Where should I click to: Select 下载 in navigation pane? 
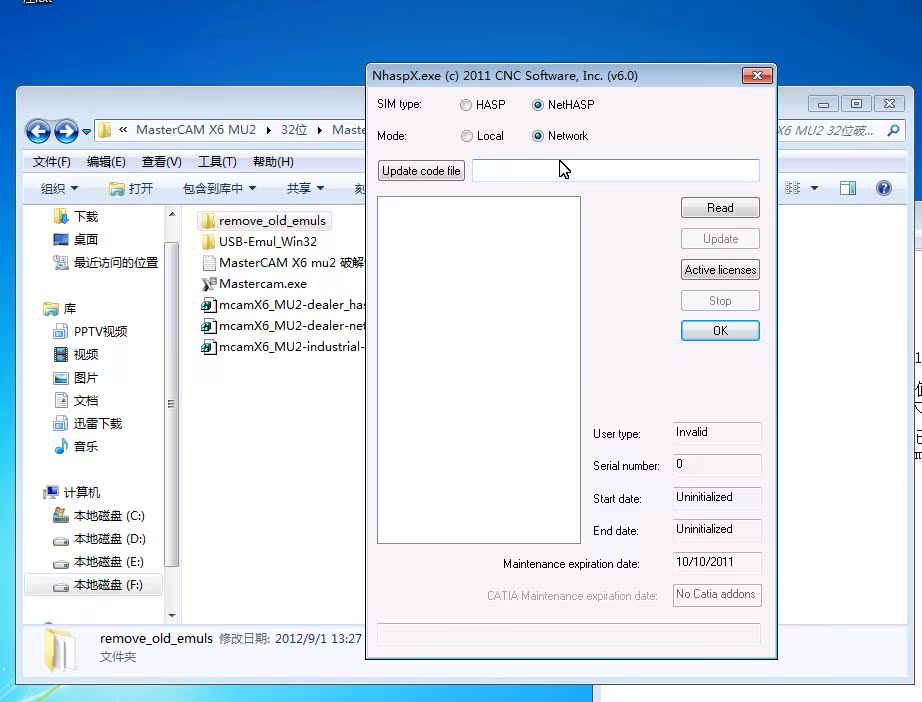point(76,216)
